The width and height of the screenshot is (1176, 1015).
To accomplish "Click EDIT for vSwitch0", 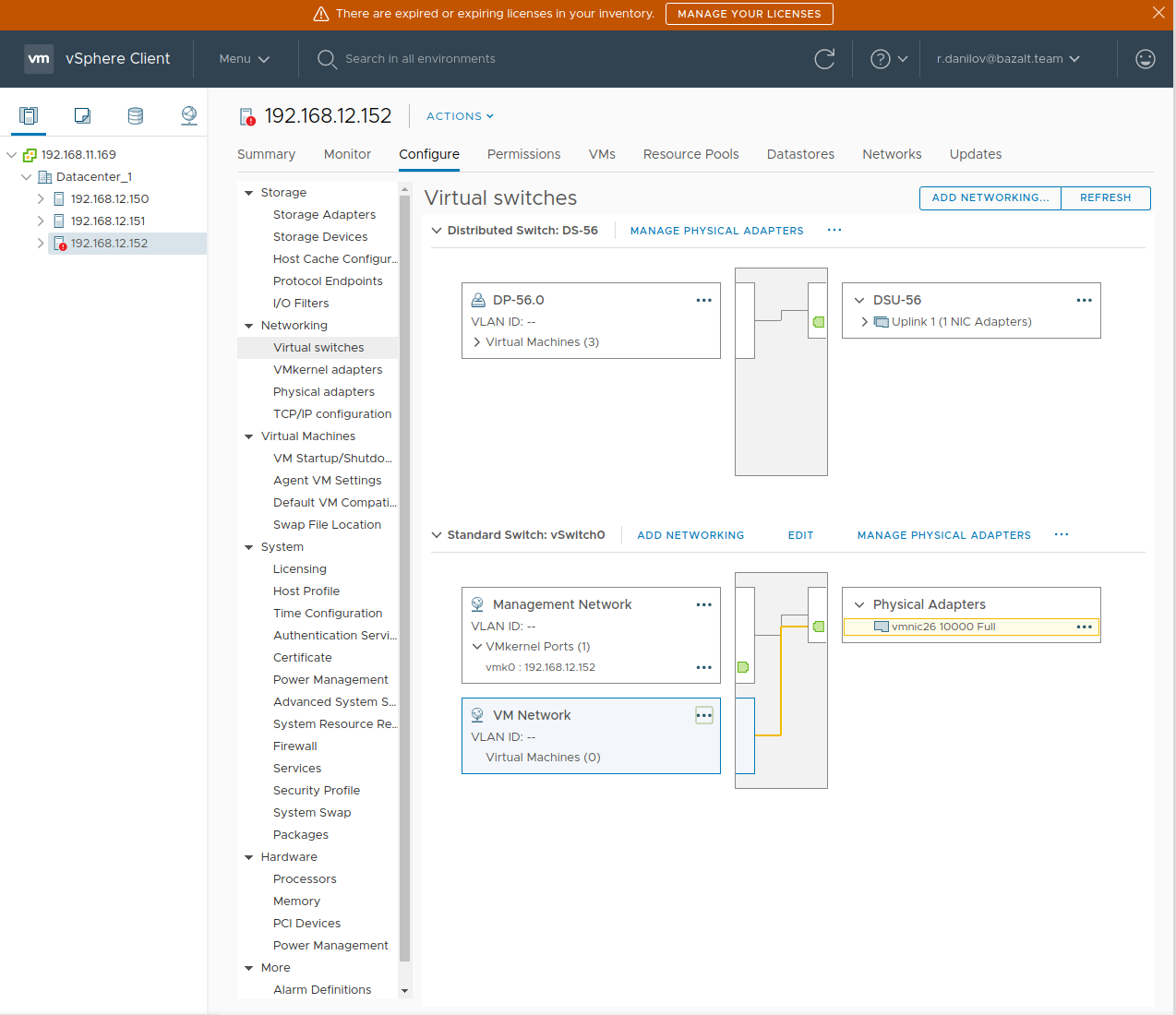I will (x=800, y=535).
